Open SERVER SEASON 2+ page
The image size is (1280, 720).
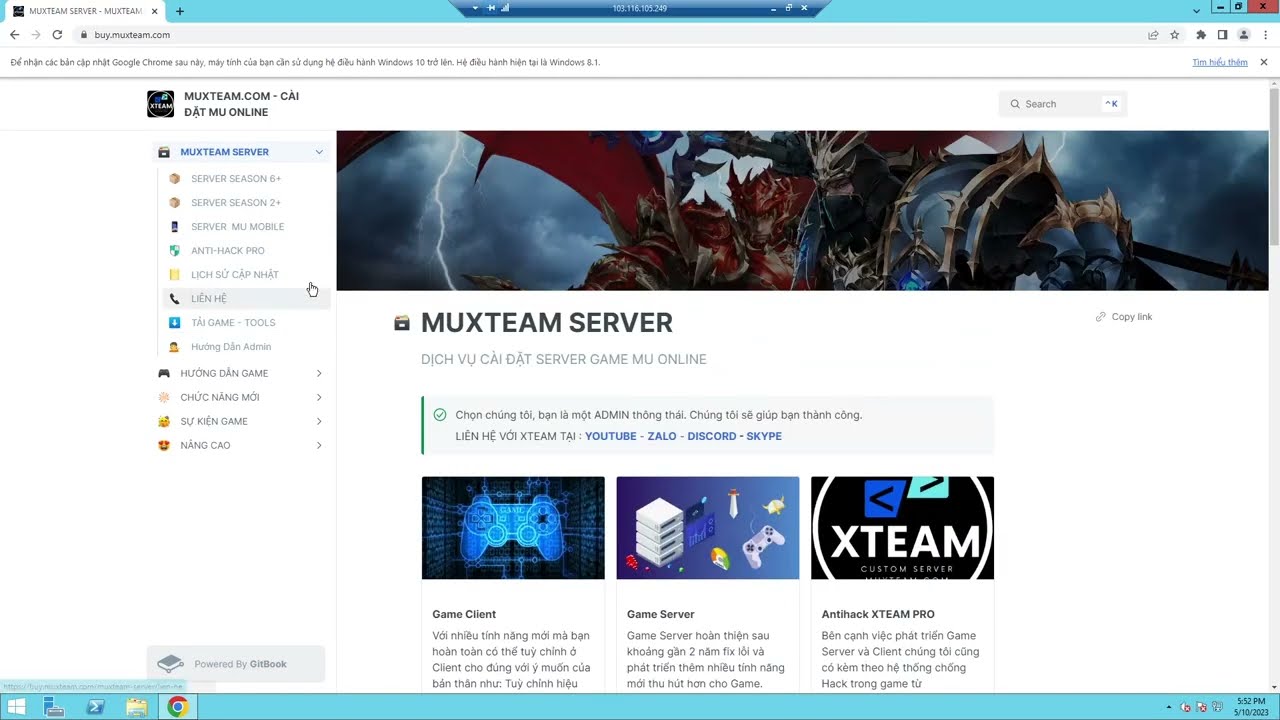(236, 203)
